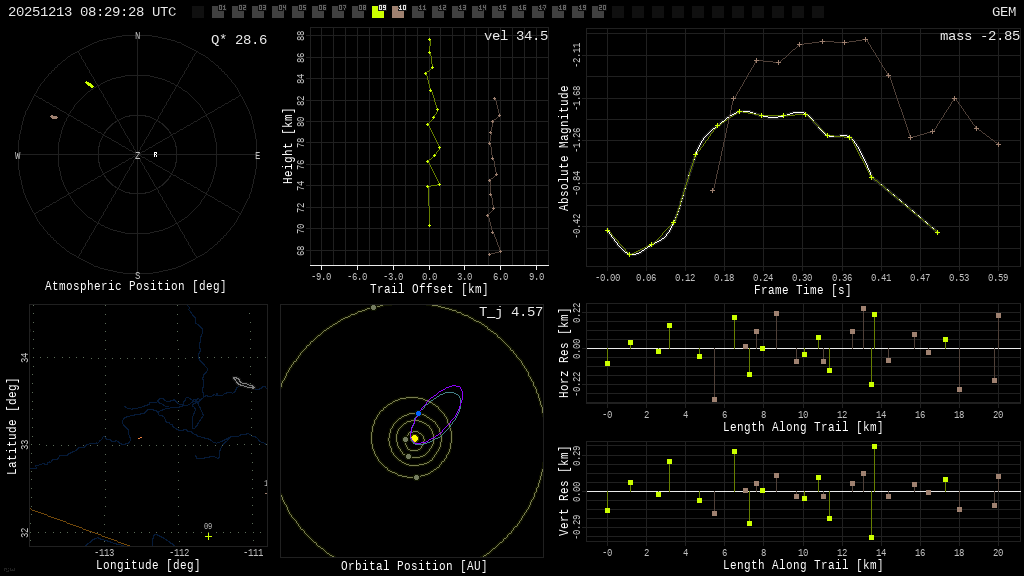Click the yellow meteor streak on polar plot
The image size is (1024, 576).
click(89, 84)
